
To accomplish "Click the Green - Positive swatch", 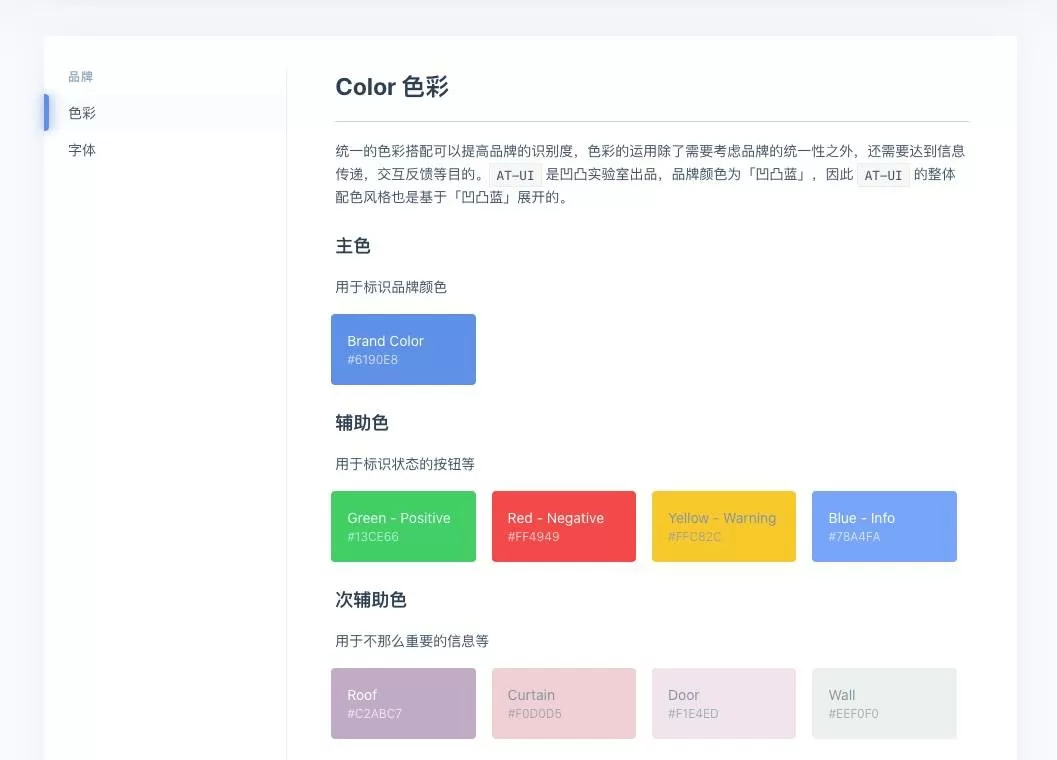I will pos(403,526).
